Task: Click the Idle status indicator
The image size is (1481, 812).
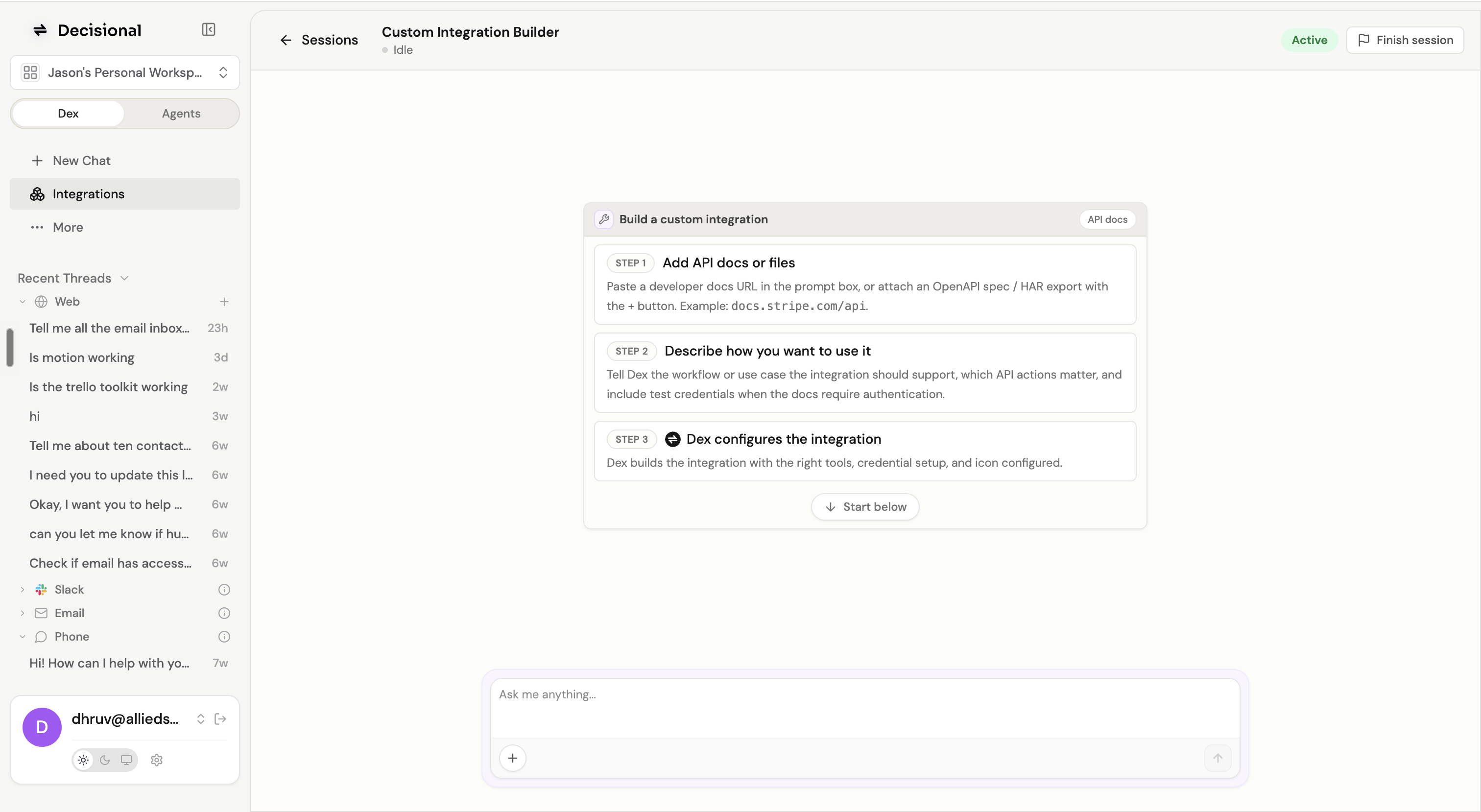Action: tap(397, 50)
